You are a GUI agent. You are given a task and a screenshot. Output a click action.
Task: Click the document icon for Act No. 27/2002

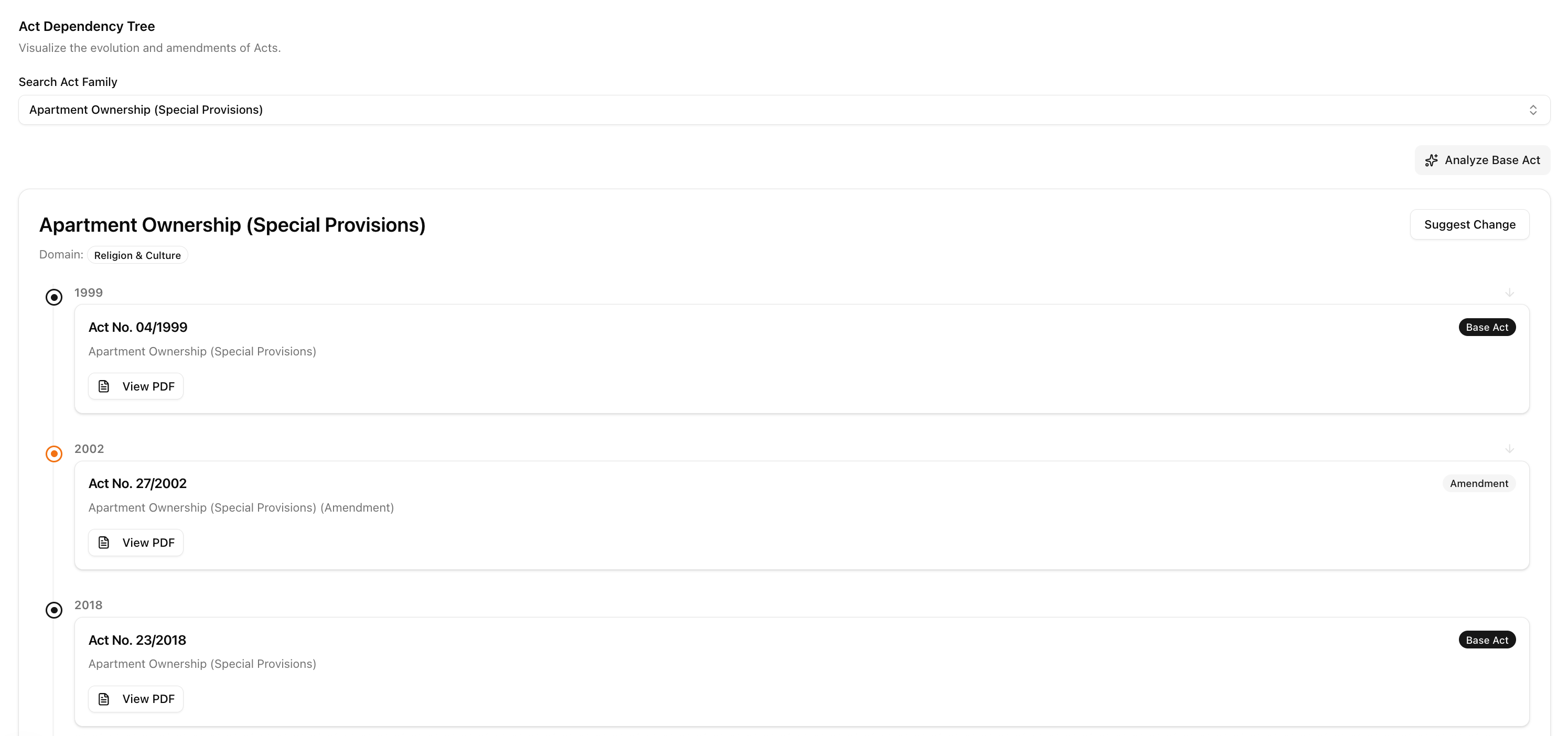point(104,543)
